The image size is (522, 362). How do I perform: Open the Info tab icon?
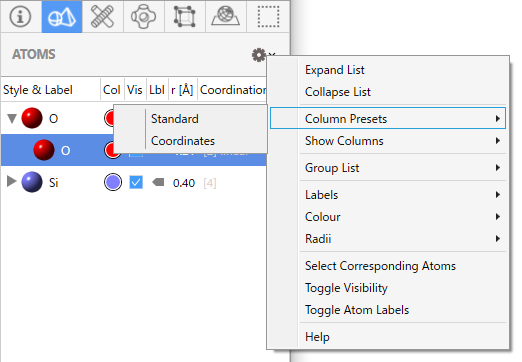20,16
